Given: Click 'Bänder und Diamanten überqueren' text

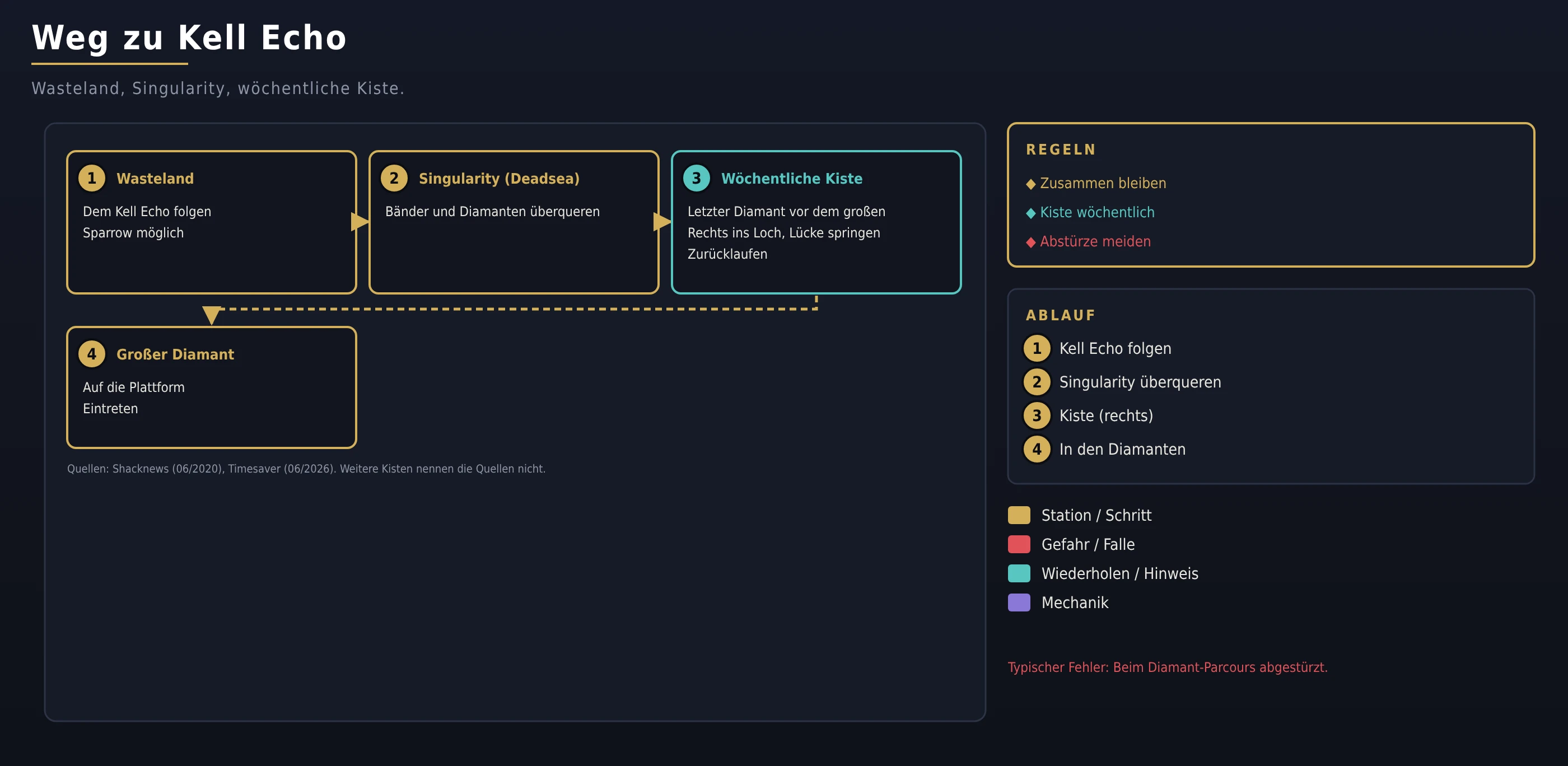Looking at the screenshot, I should [x=492, y=212].
